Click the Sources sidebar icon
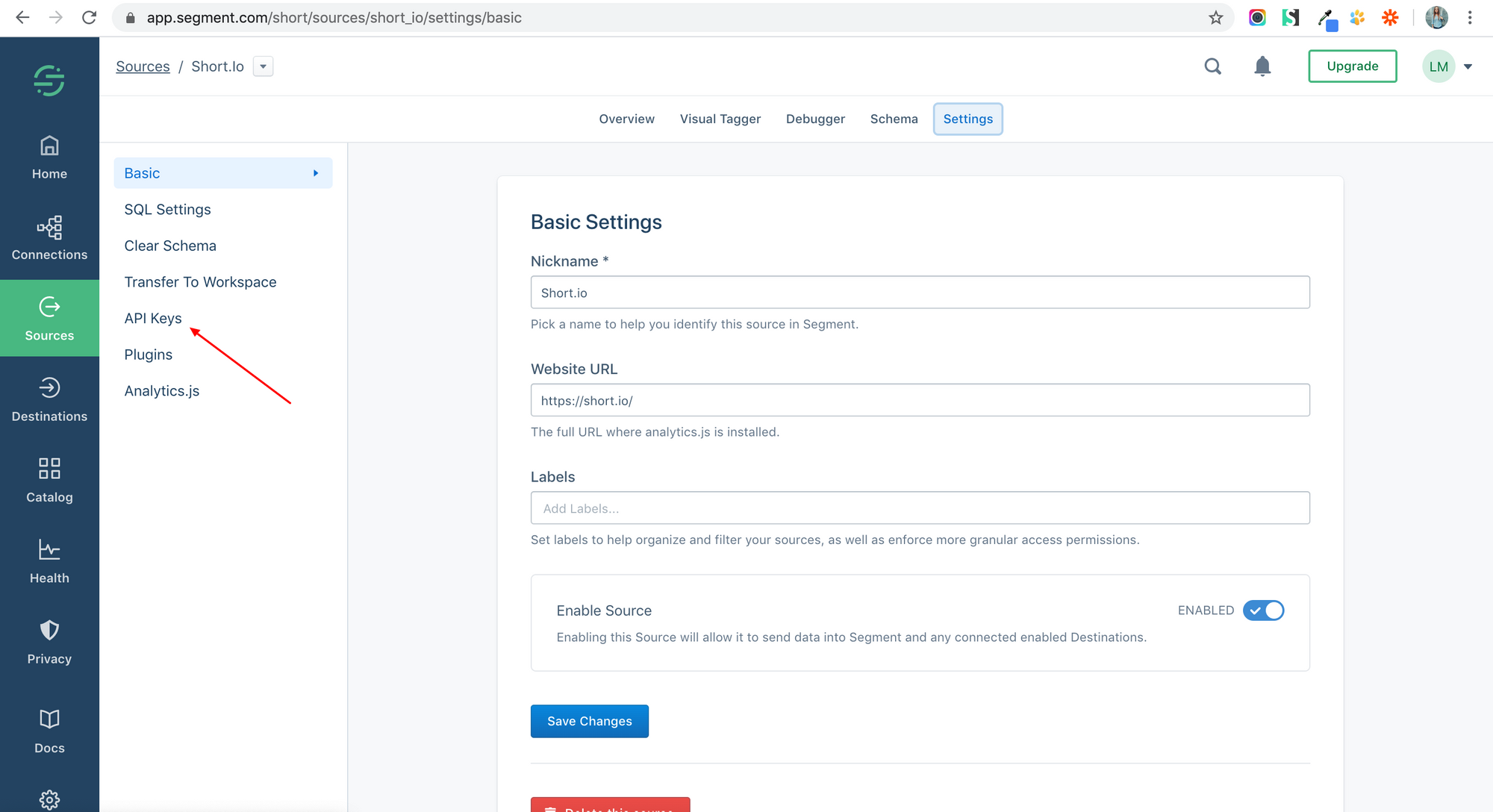The image size is (1493, 812). [x=49, y=317]
